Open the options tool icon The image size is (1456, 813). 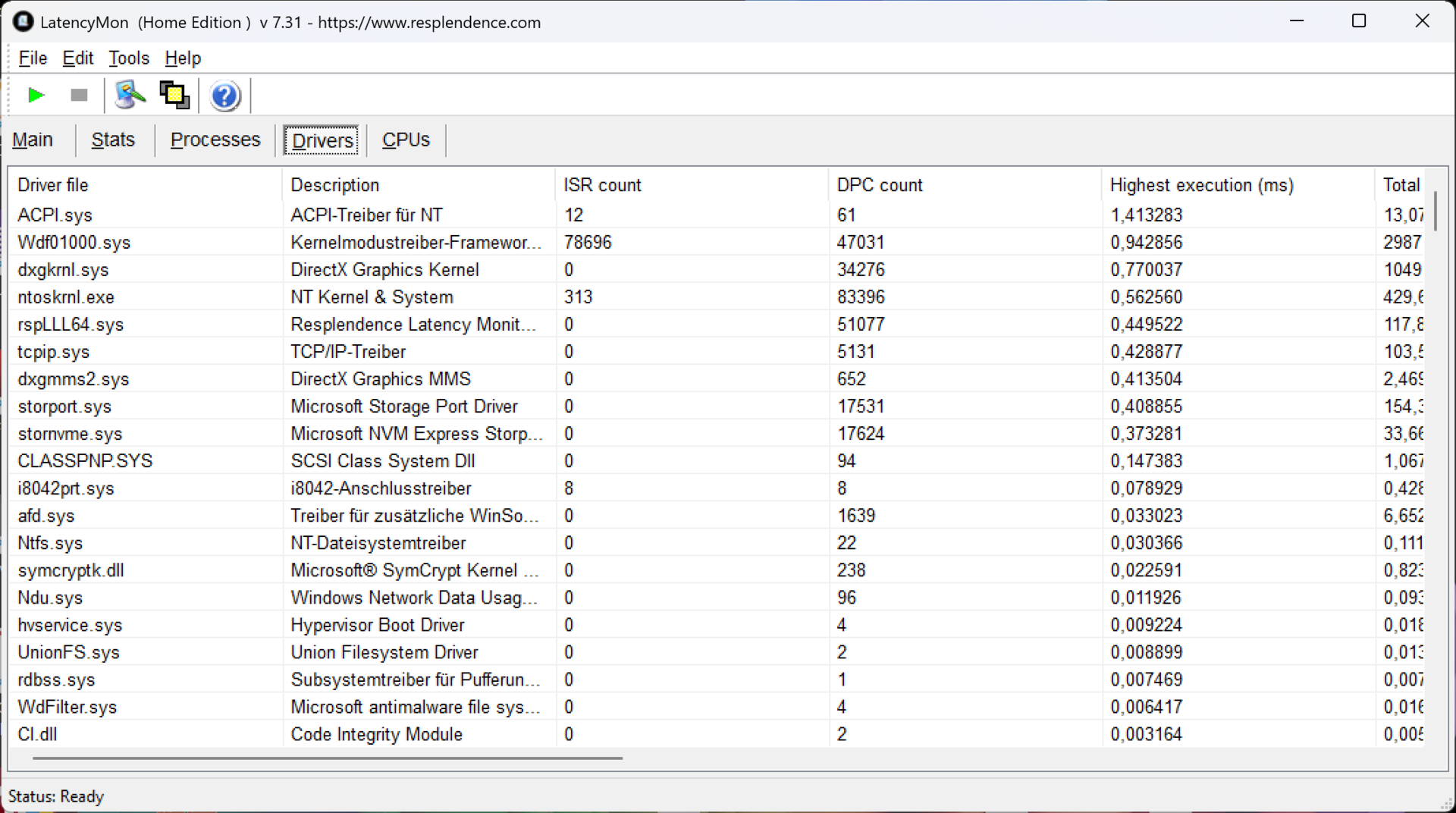point(130,96)
